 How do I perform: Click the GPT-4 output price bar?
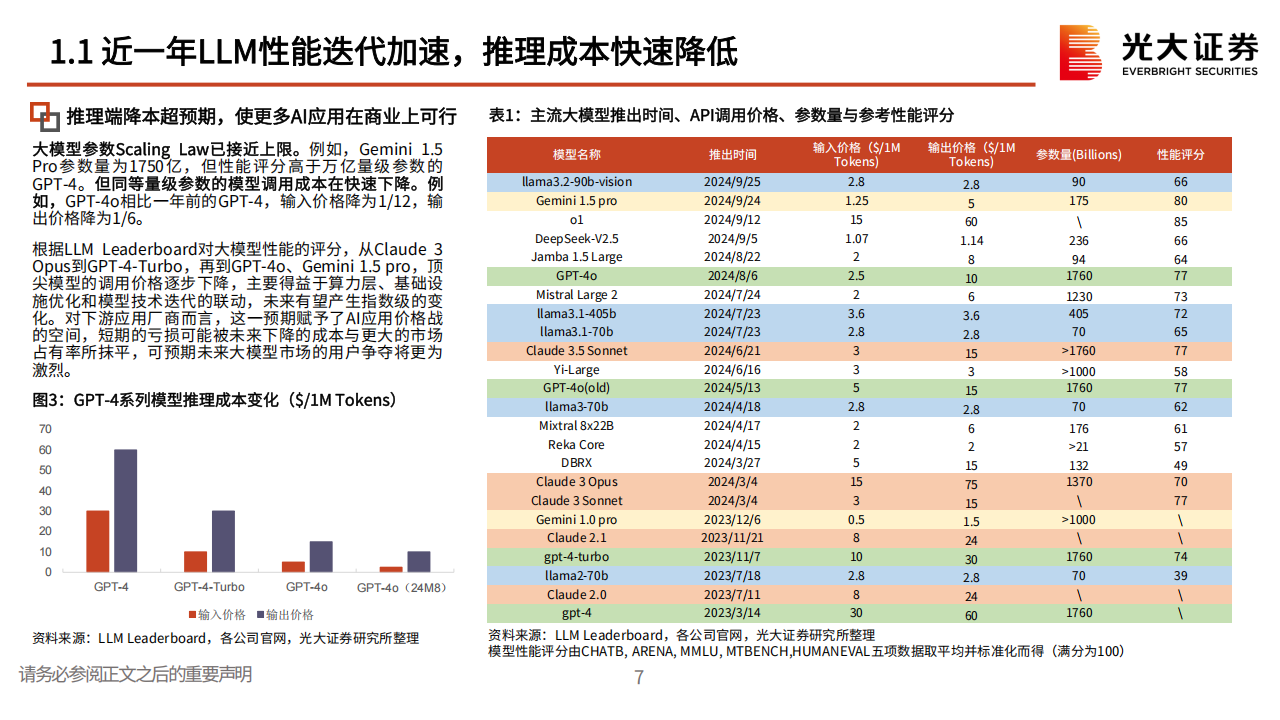125,510
